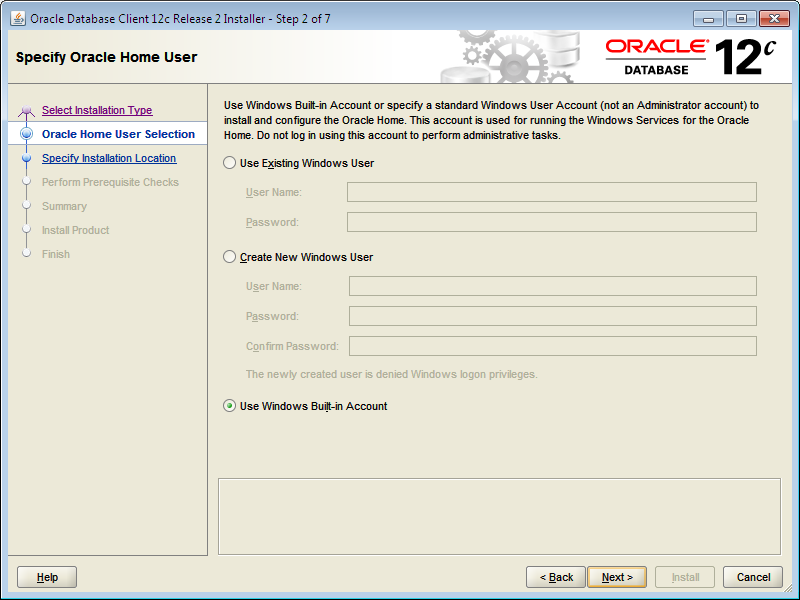Choose Use Windows Built-in Account radio button

[230, 406]
